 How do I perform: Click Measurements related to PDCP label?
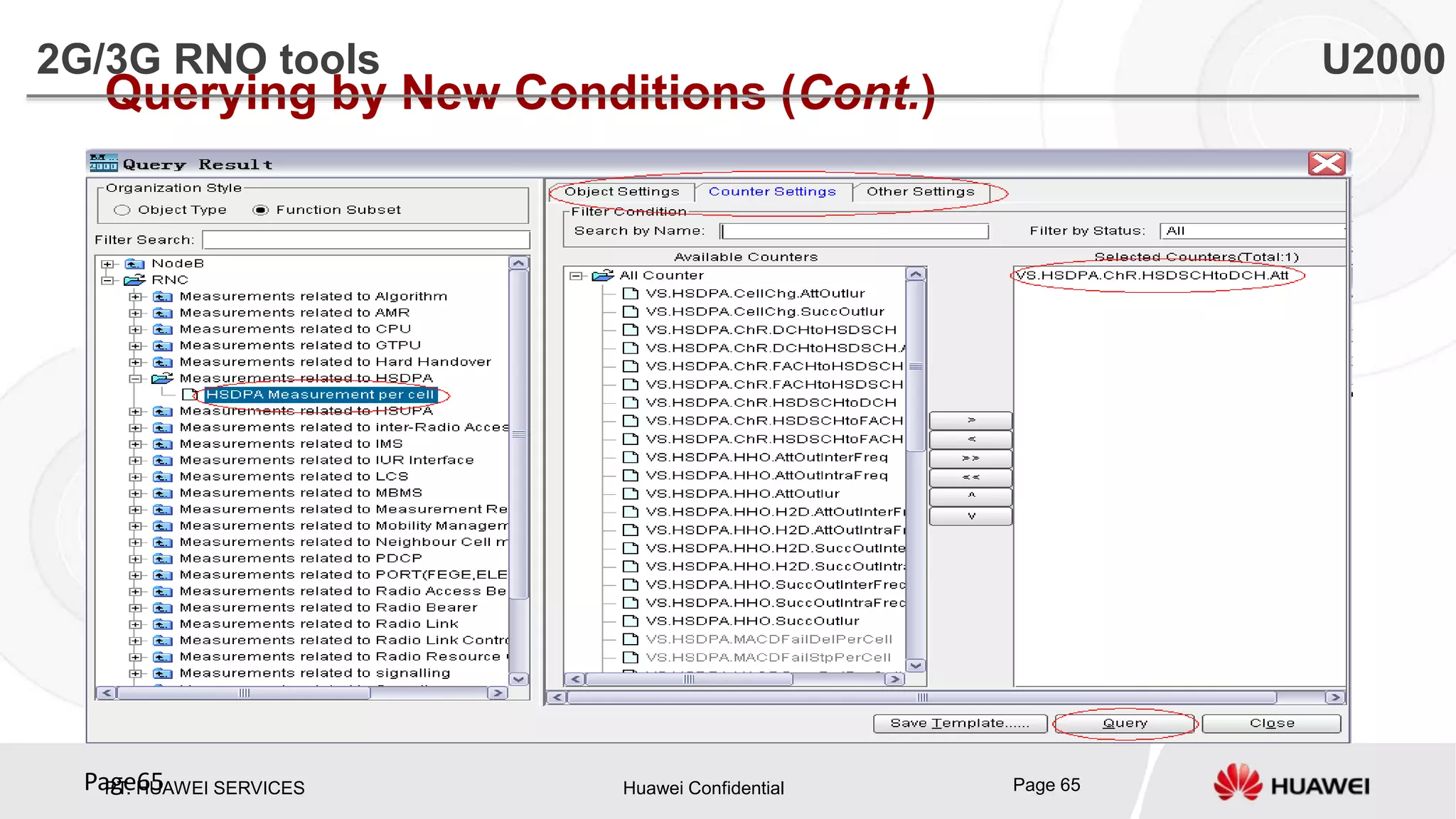(301, 559)
